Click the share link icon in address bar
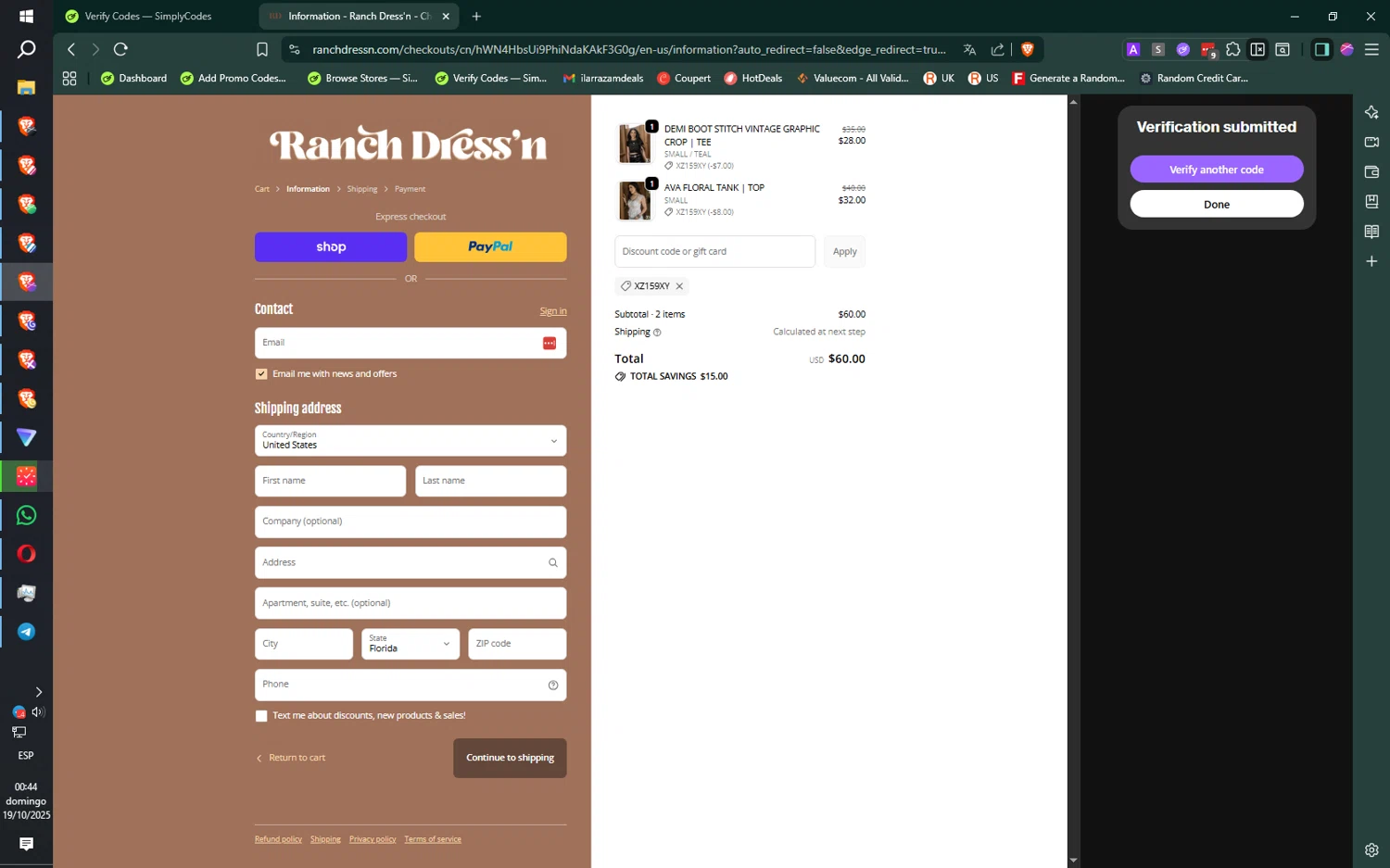 (997, 49)
